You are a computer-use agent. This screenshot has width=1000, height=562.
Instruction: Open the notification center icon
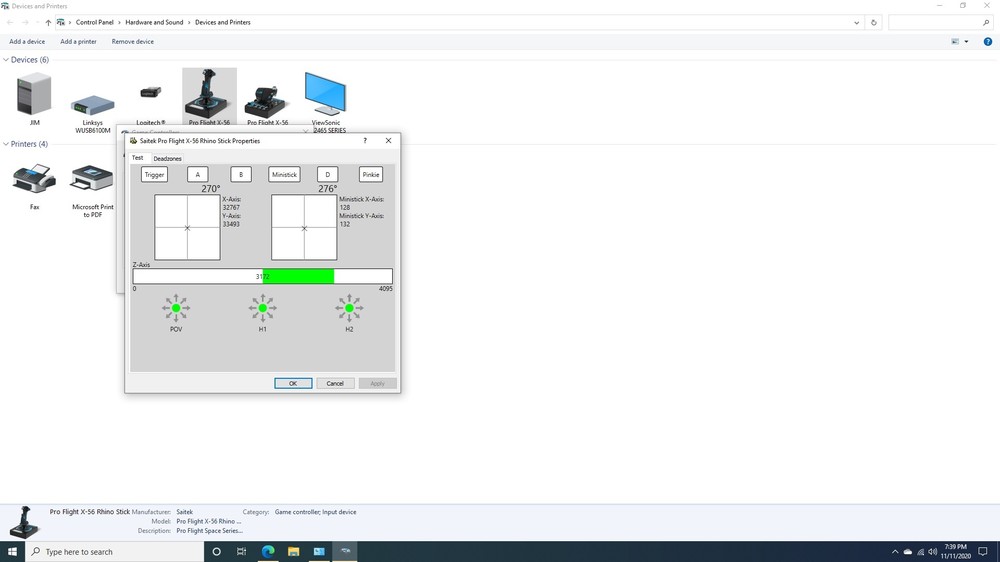[x=983, y=552]
